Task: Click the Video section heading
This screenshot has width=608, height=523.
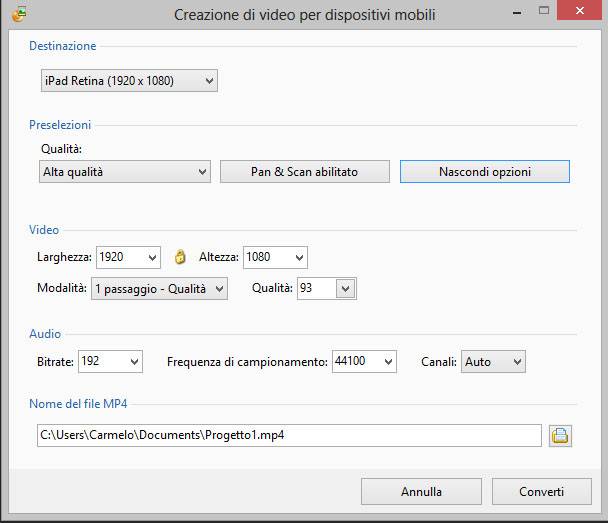Action: pos(44,230)
